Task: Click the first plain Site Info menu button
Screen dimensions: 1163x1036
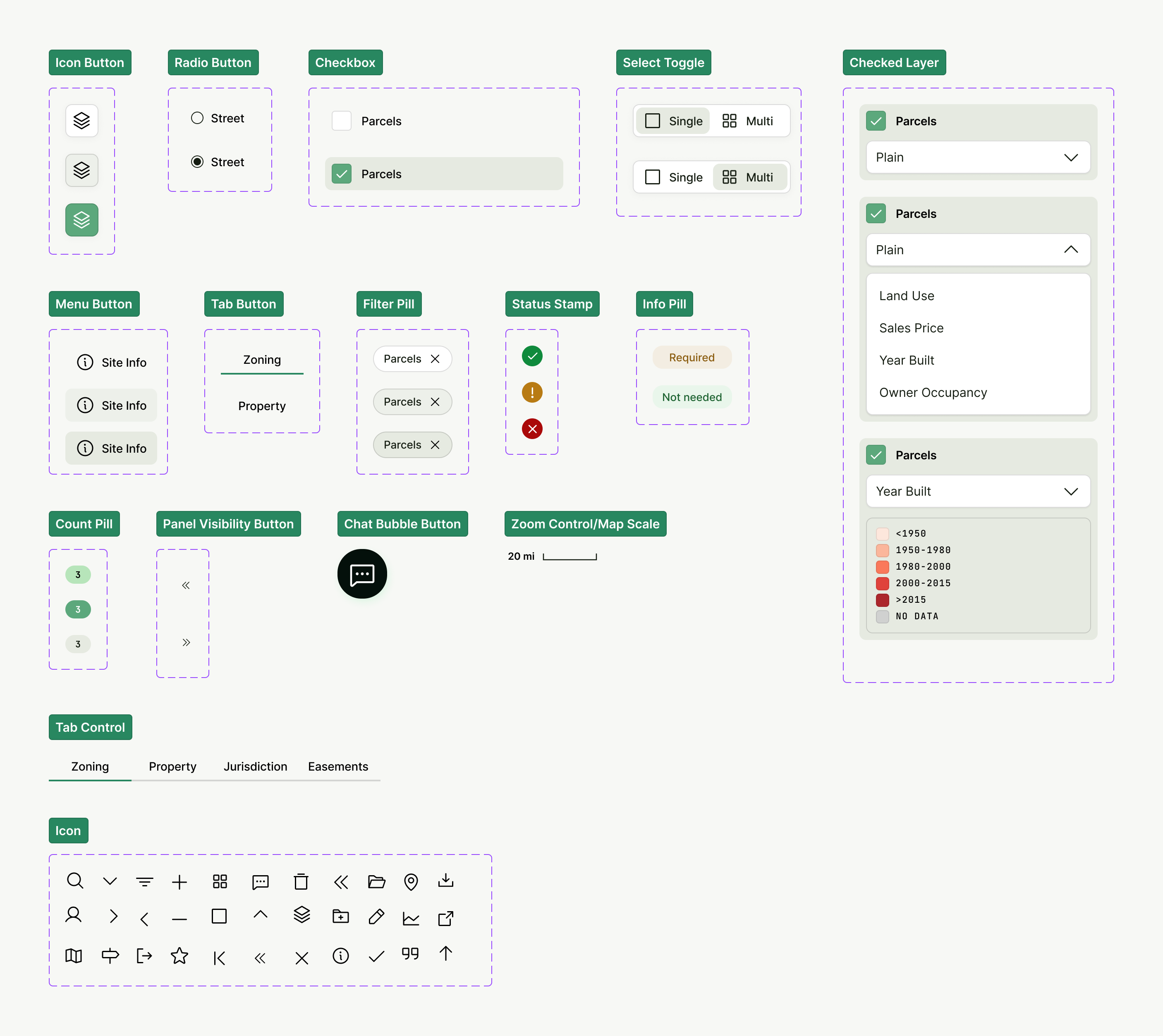Action: 111,362
